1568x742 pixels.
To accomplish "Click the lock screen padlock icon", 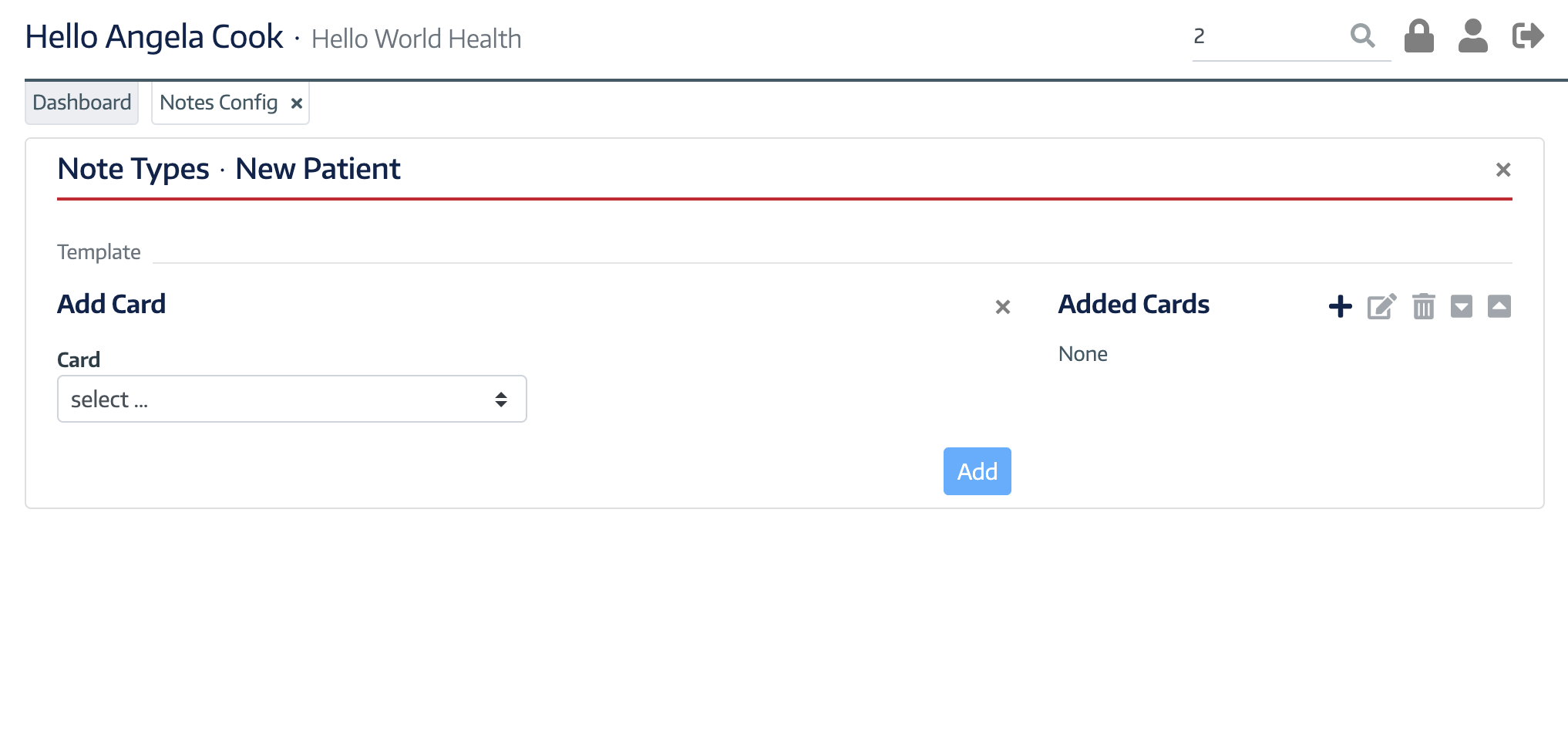I will 1418,35.
